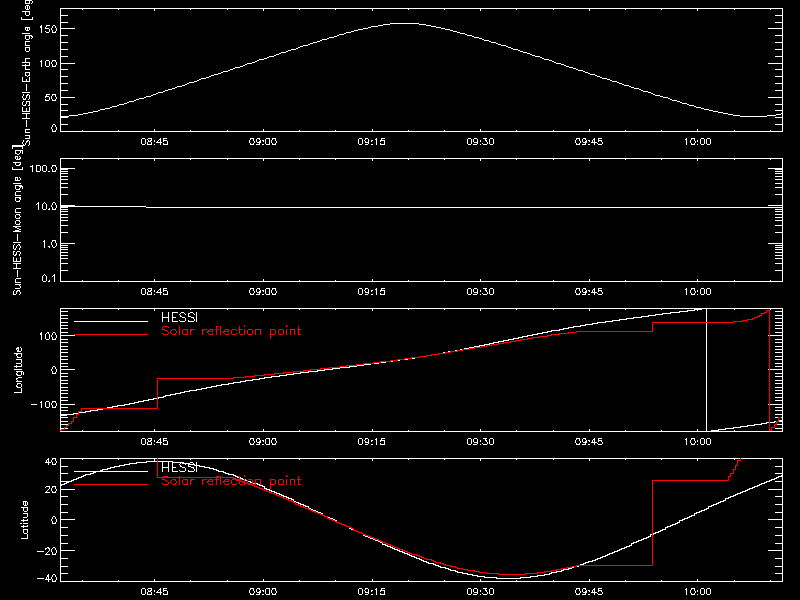Image resolution: width=800 pixels, height=600 pixels.
Task: Click the 50 tick on Earth angle axis
Action: [51, 97]
